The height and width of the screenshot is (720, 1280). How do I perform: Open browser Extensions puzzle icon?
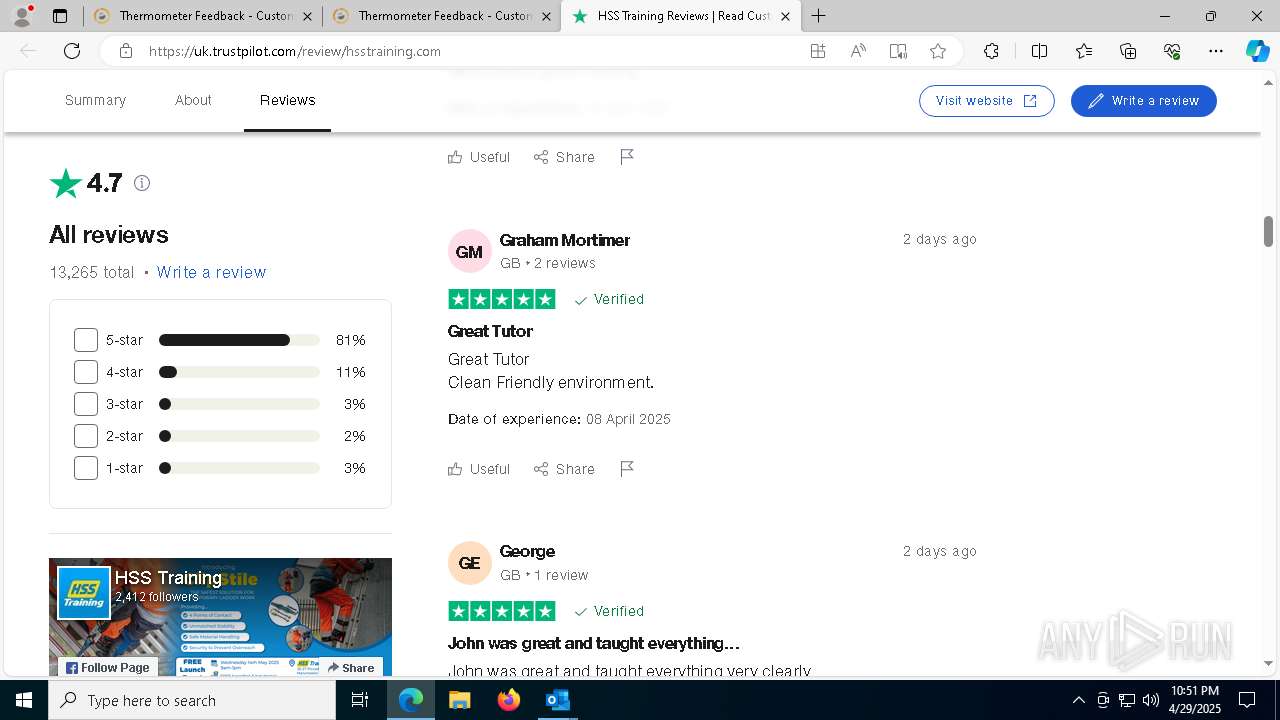coord(991,51)
